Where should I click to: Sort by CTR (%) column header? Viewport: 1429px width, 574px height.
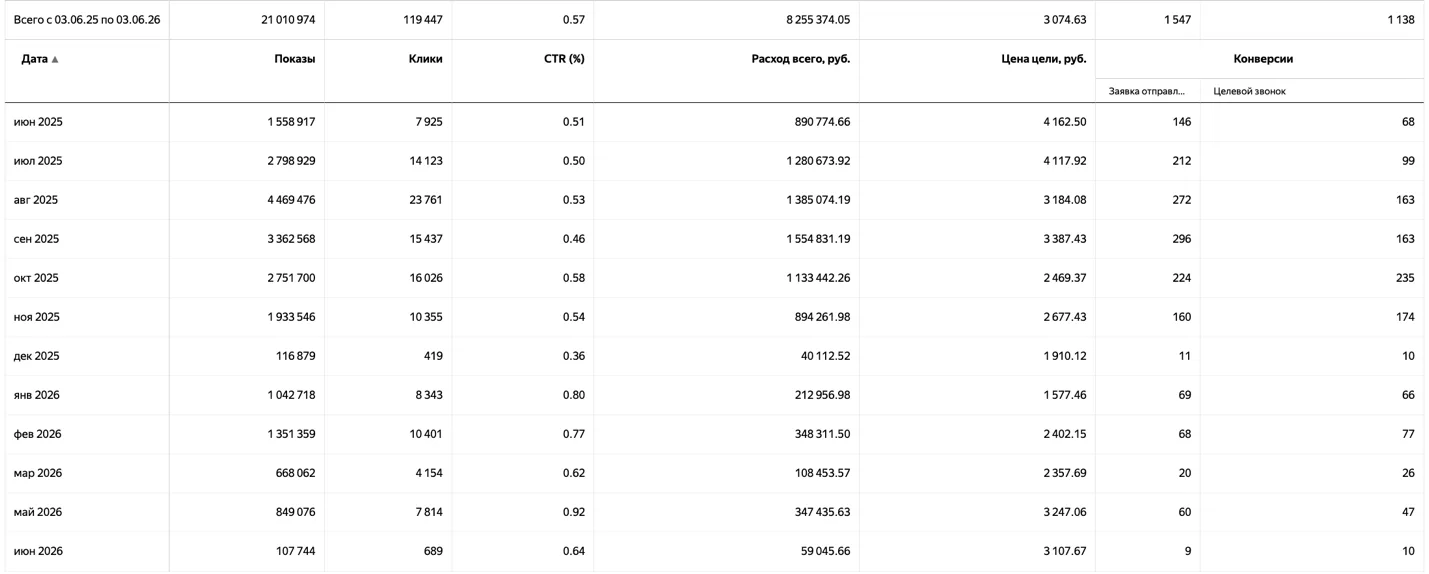(x=564, y=59)
